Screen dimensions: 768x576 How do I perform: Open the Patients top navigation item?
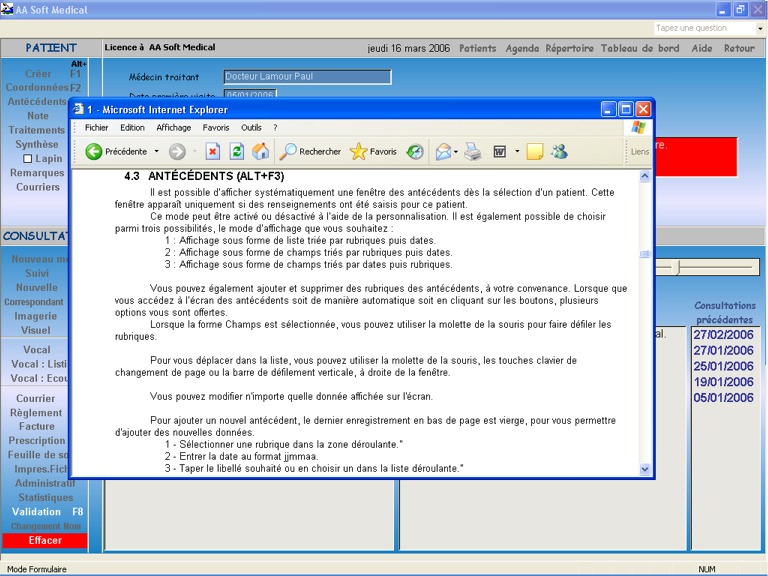(478, 48)
